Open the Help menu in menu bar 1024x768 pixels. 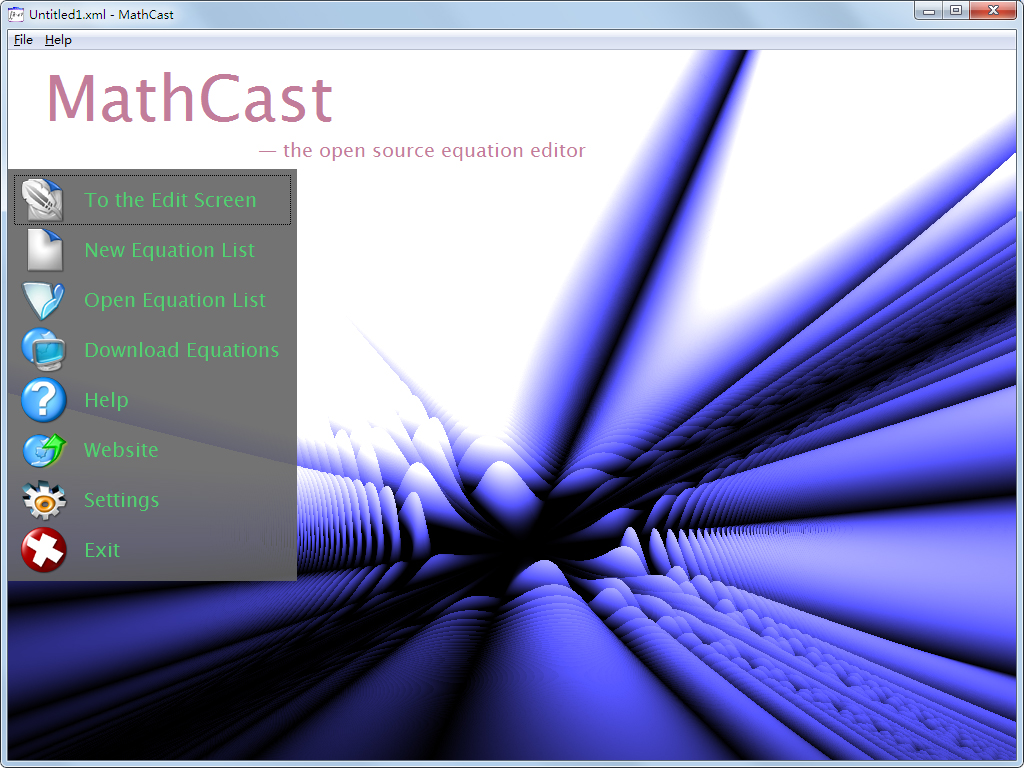click(x=58, y=40)
